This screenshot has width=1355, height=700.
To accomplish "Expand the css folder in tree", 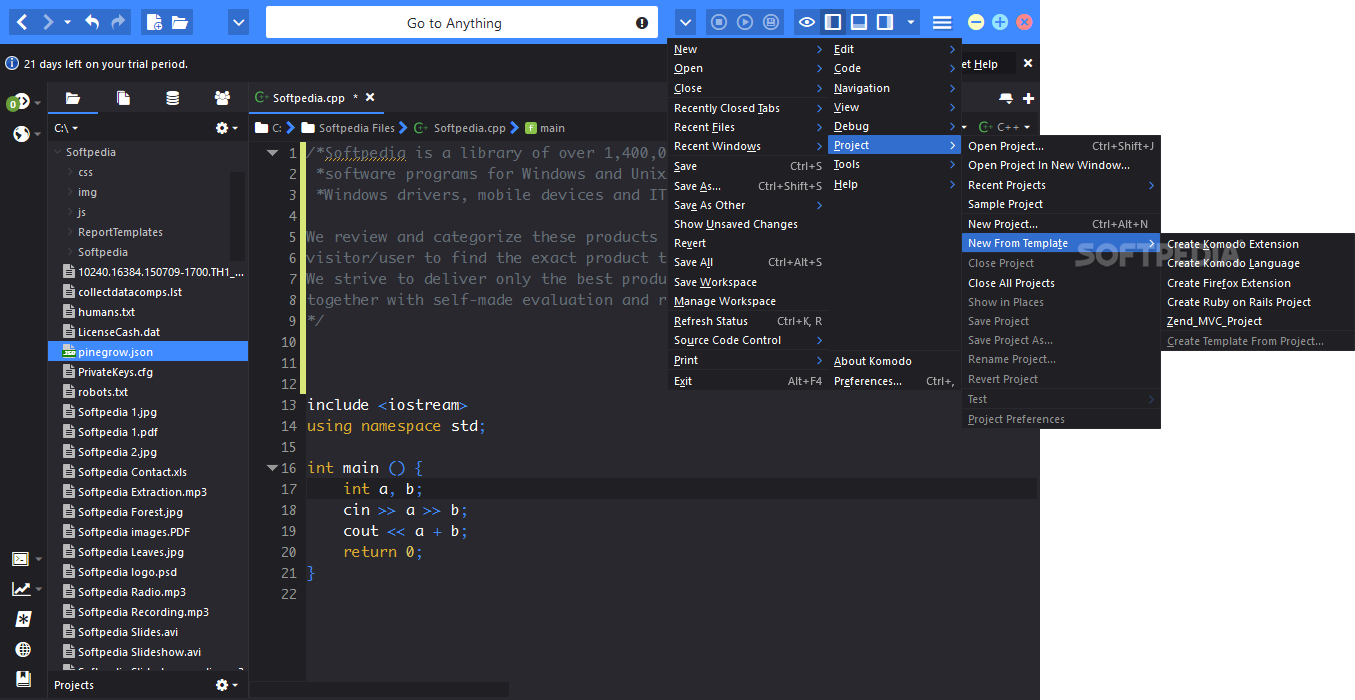I will (x=68, y=172).
